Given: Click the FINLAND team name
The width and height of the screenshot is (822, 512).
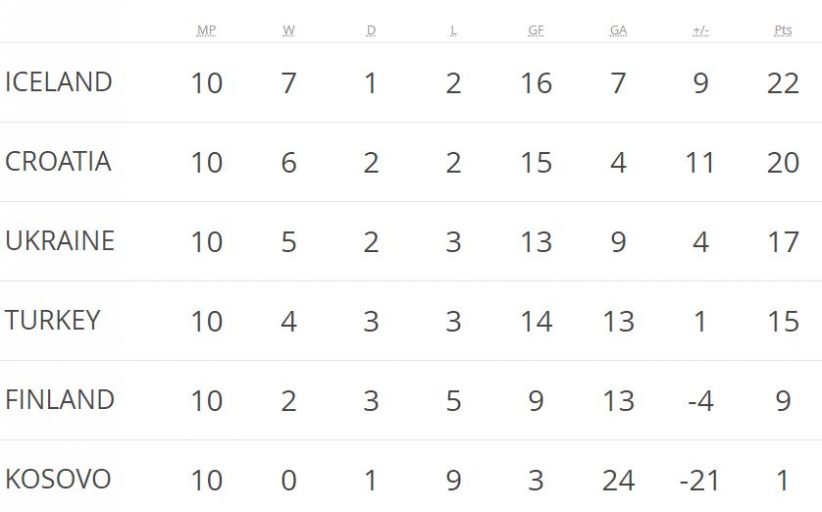Looking at the screenshot, I should coord(60,400).
